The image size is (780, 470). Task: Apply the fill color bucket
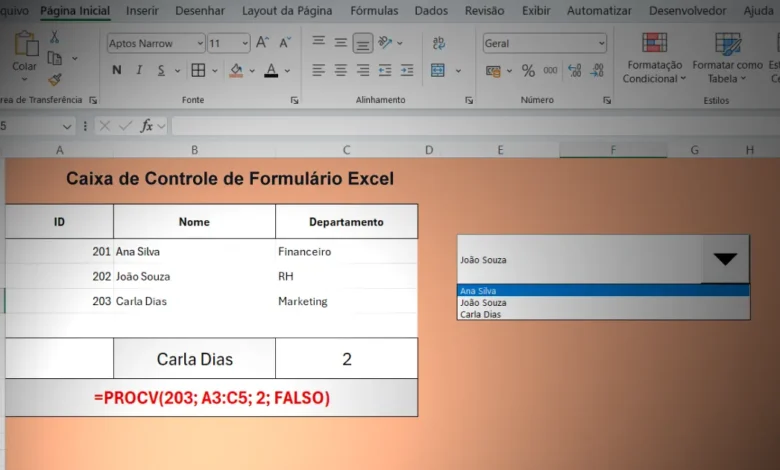(236, 71)
